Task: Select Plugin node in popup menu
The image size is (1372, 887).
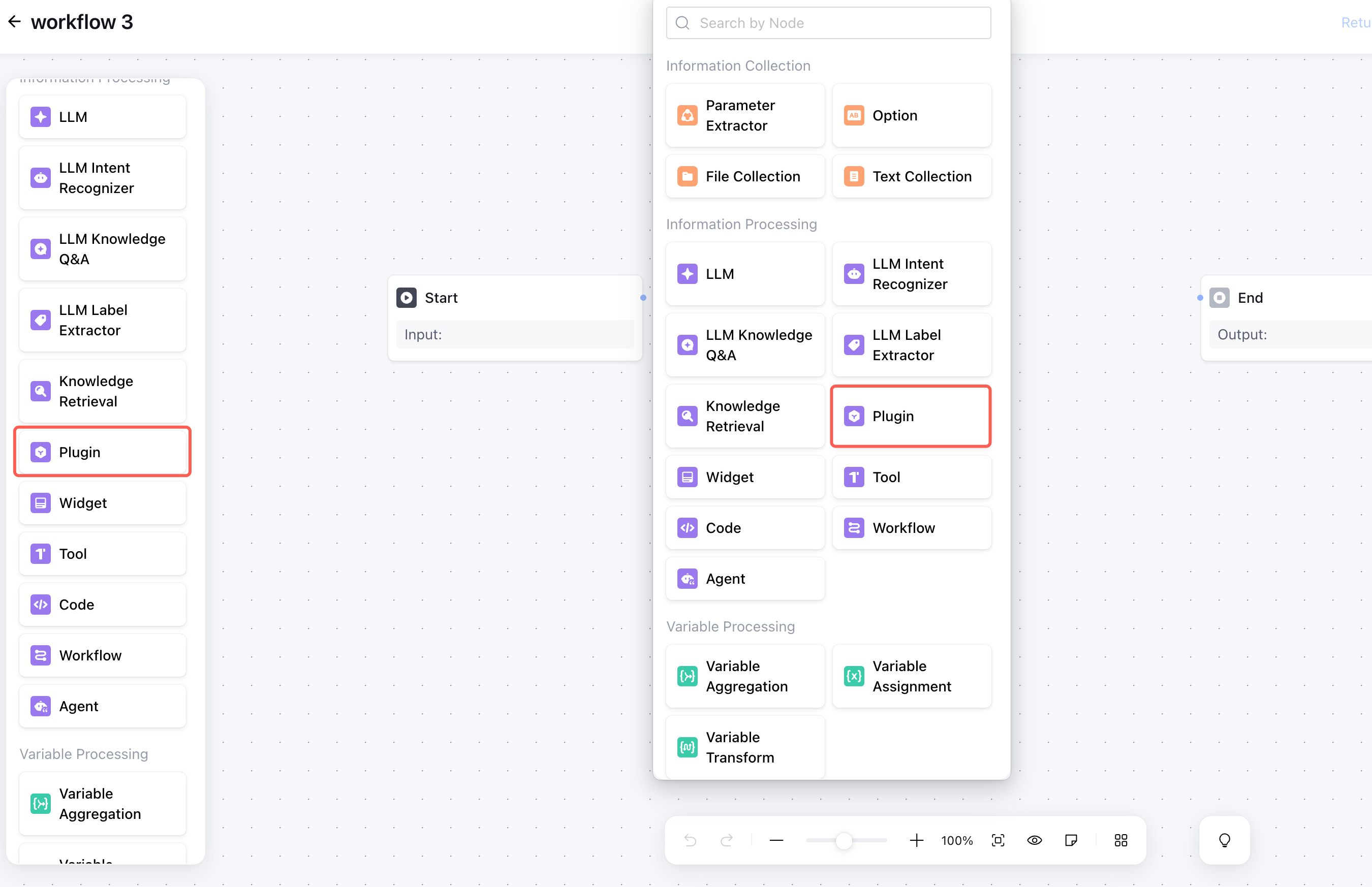Action: click(911, 416)
